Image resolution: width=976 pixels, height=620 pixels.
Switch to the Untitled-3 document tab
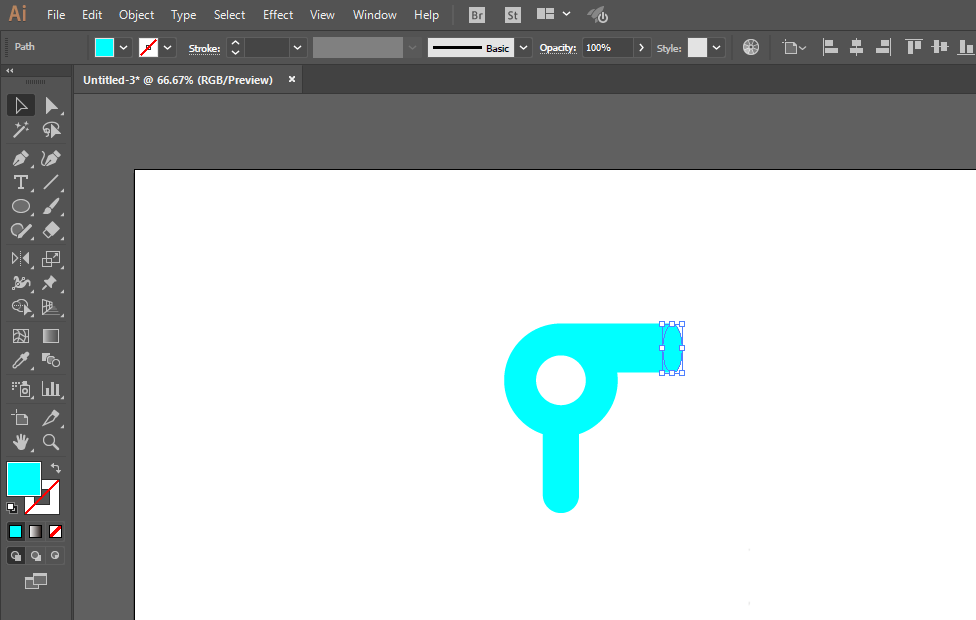[x=178, y=80]
